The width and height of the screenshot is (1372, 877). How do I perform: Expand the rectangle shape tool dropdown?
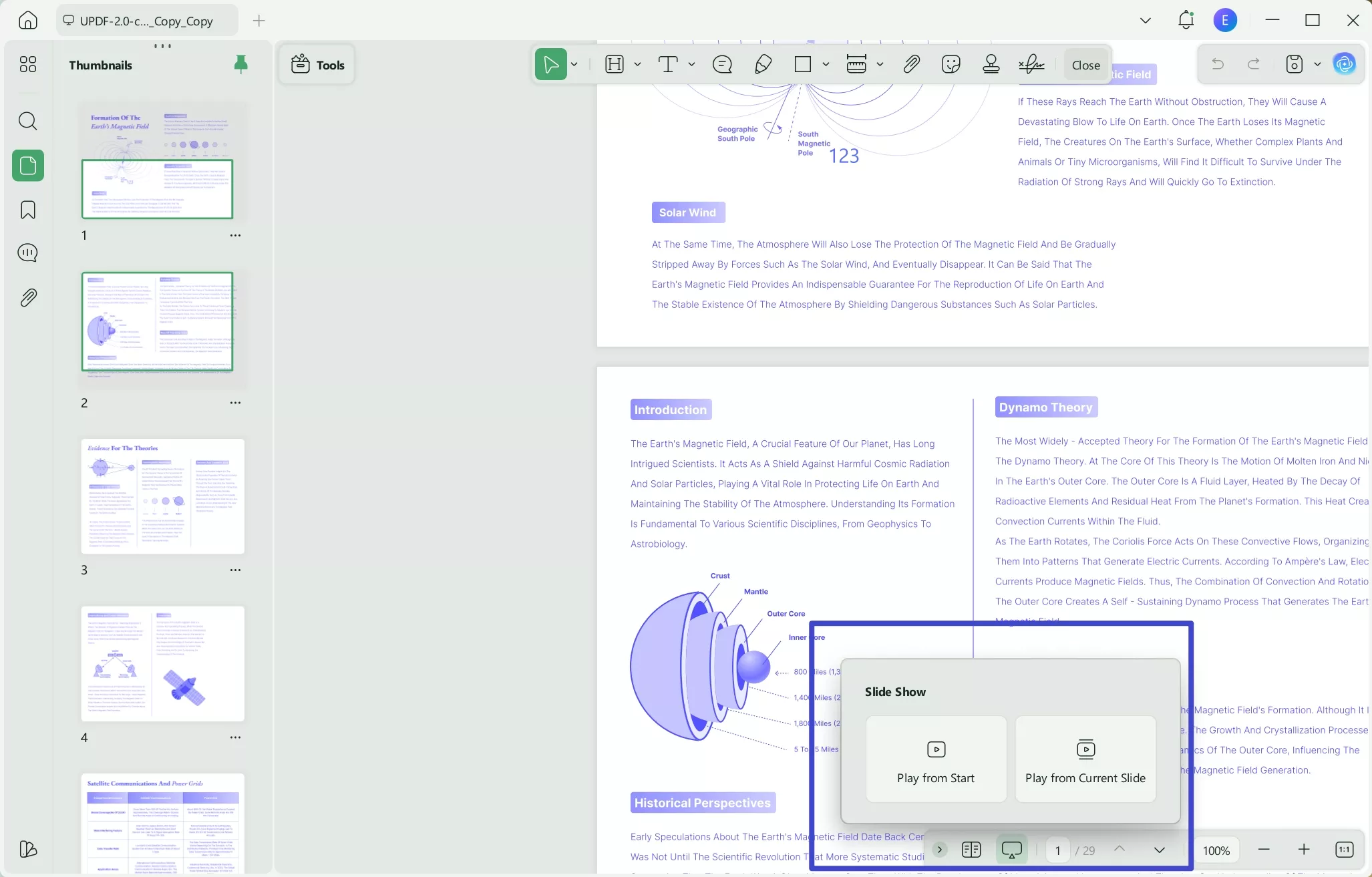(x=826, y=64)
